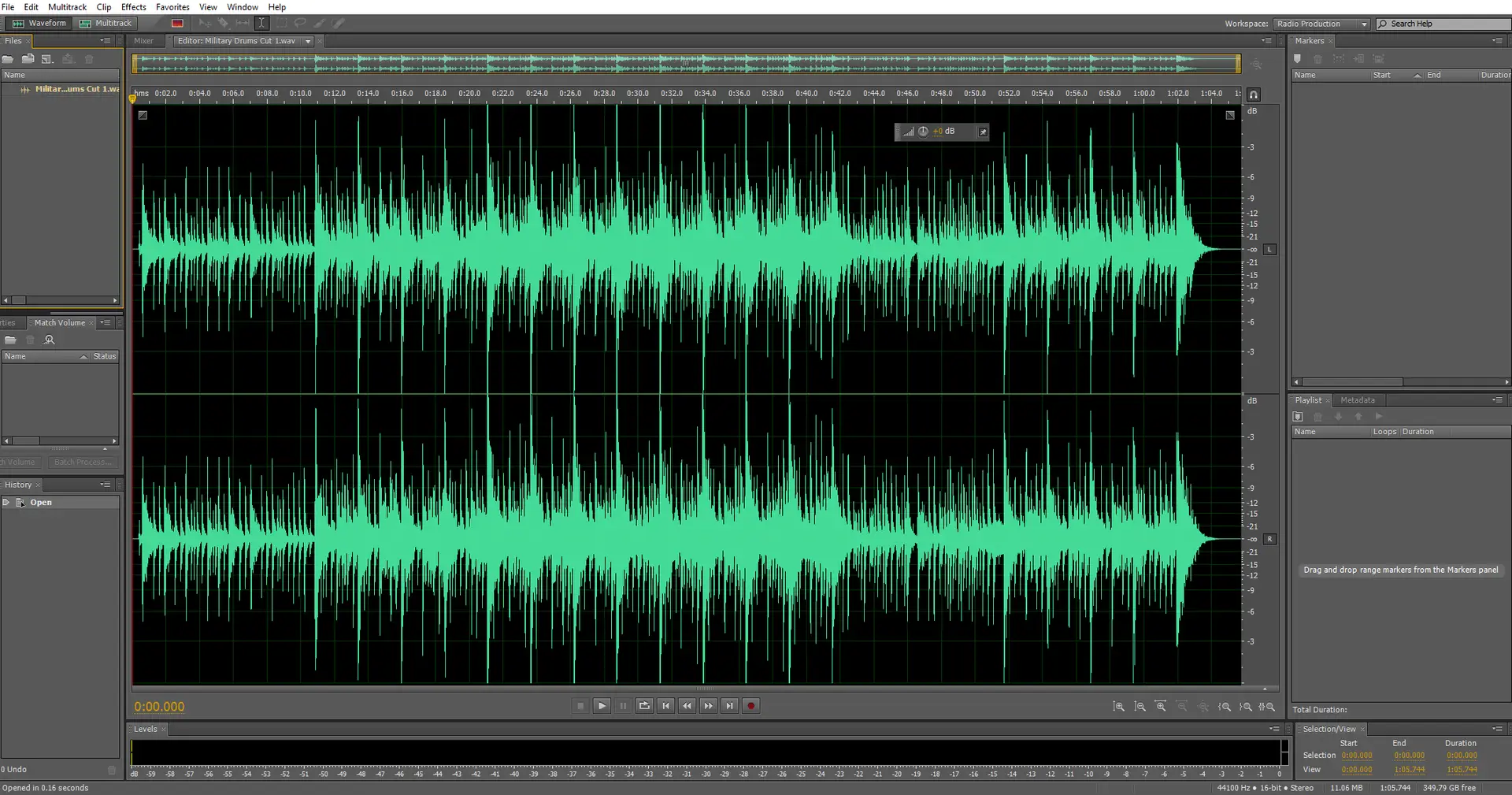This screenshot has height=795, width=1512.
Task: Click the Fast Forward button
Action: pyautogui.click(x=708, y=706)
